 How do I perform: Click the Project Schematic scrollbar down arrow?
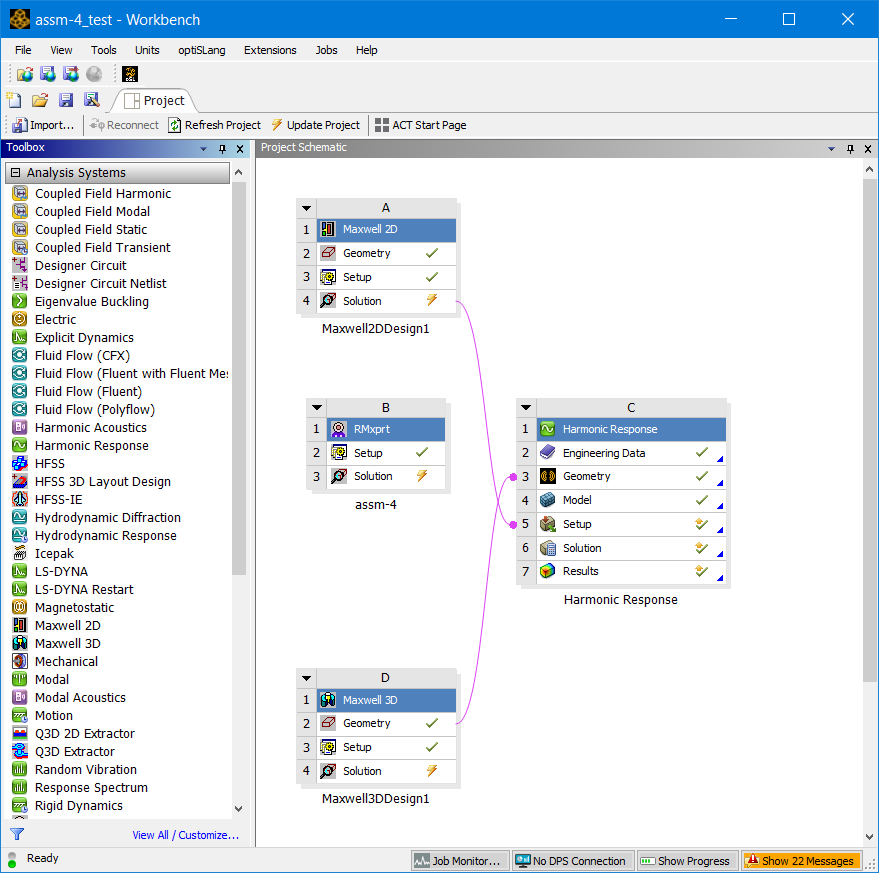869,837
